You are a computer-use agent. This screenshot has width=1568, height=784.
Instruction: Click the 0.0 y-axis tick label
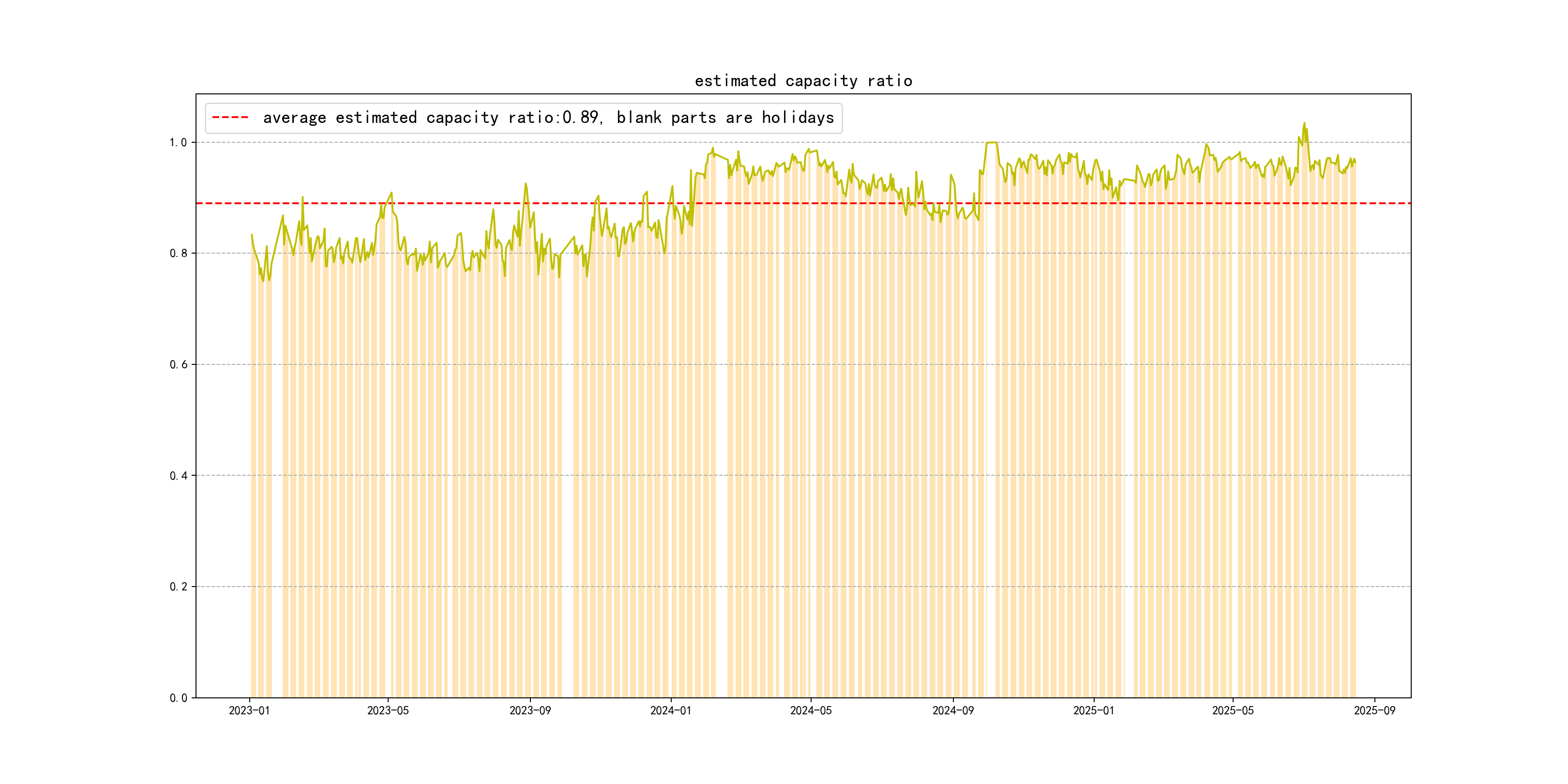pyautogui.click(x=178, y=697)
